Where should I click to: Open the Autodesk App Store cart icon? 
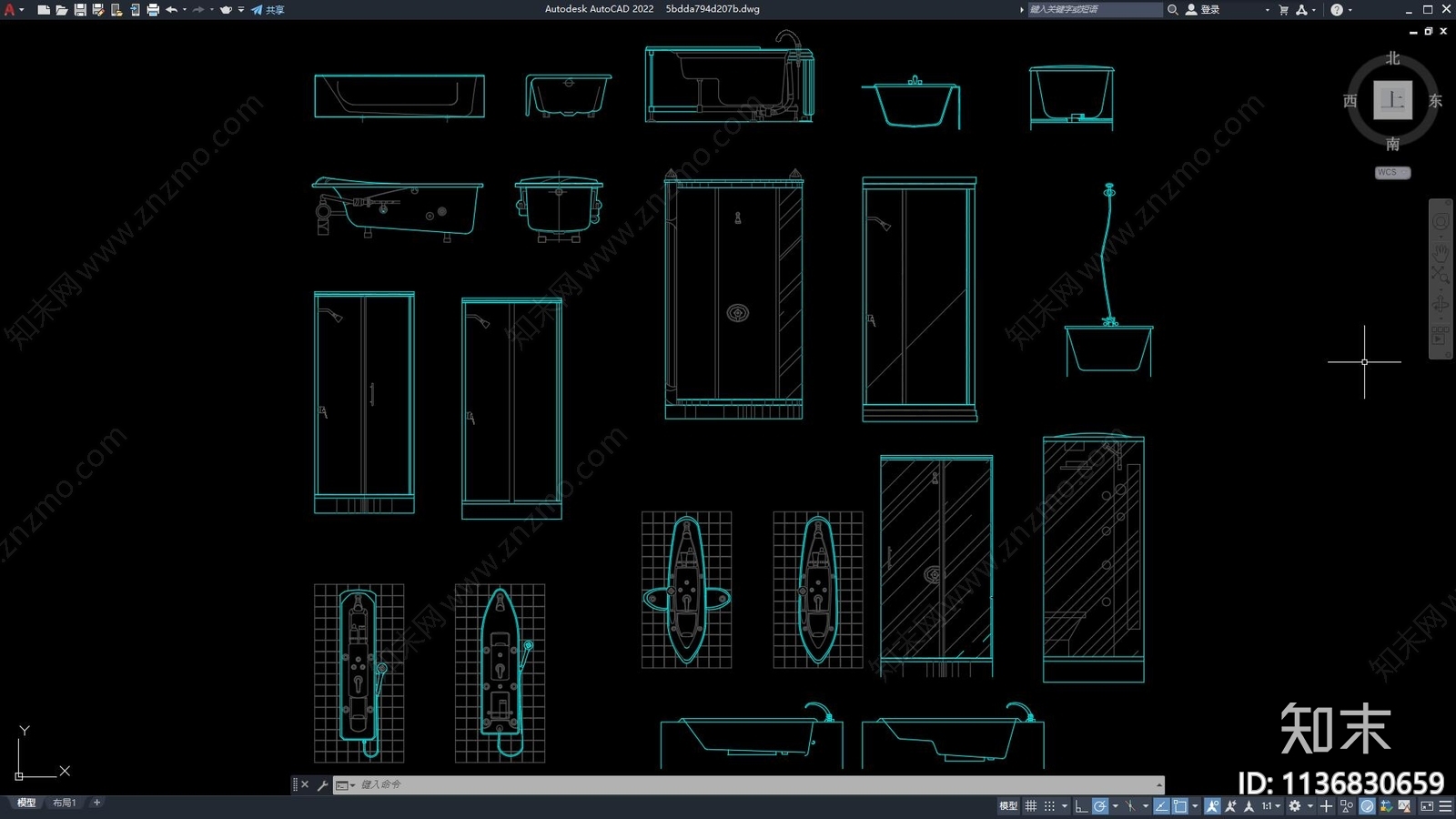[1284, 10]
